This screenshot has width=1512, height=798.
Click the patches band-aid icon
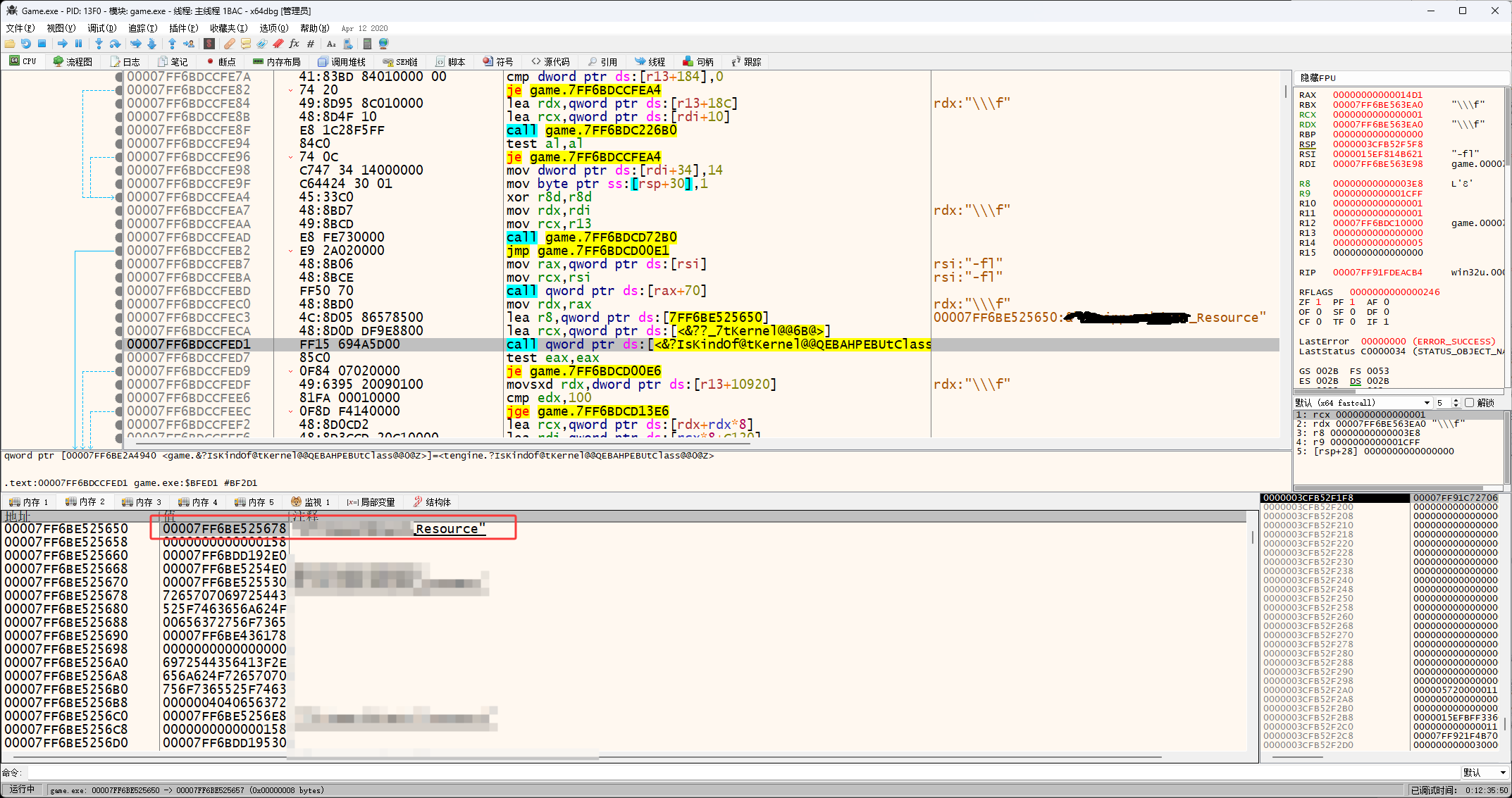(230, 44)
